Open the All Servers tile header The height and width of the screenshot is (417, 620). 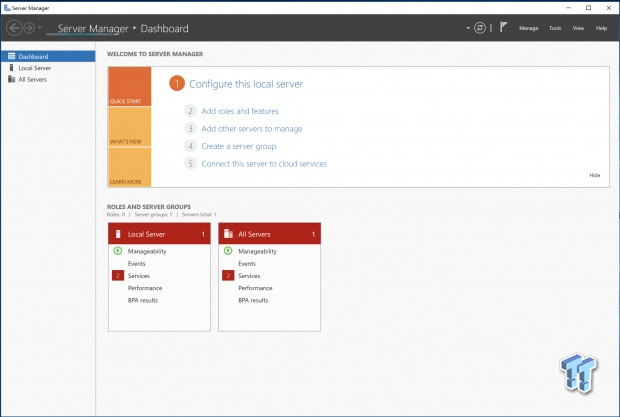270,234
